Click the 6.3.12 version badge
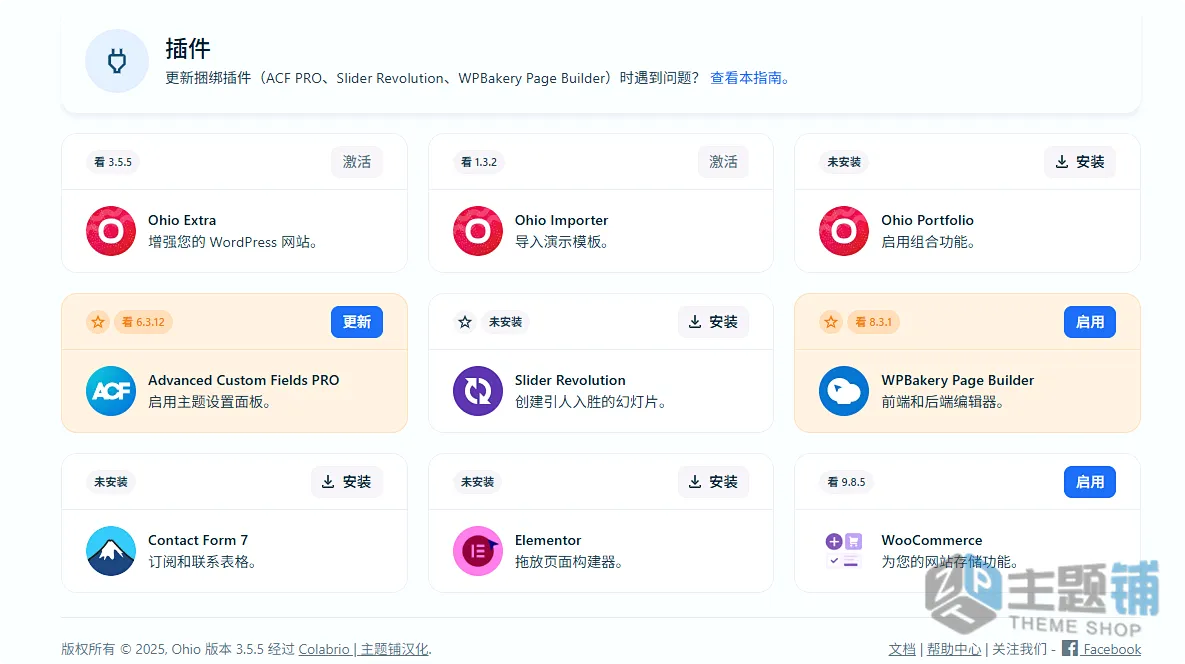Screen dimensions: 1185x664 [x=144, y=322]
